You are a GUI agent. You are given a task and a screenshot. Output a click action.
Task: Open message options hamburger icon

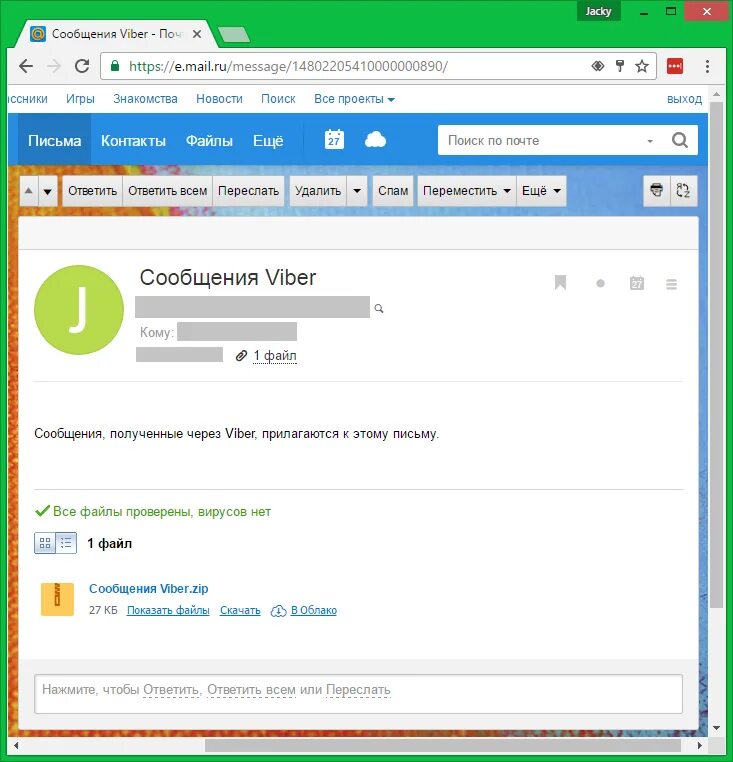pos(671,284)
